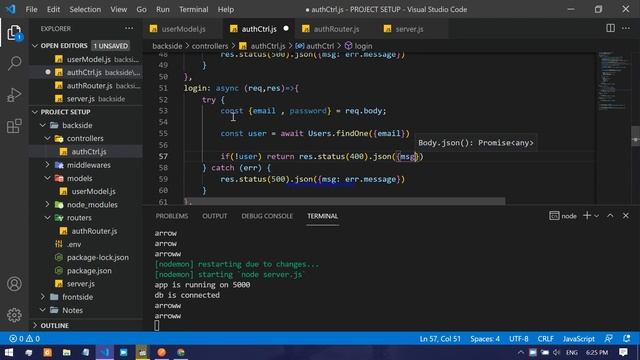Open the Windows action center icon
The height and width of the screenshot is (360, 640).
click(x=623, y=352)
